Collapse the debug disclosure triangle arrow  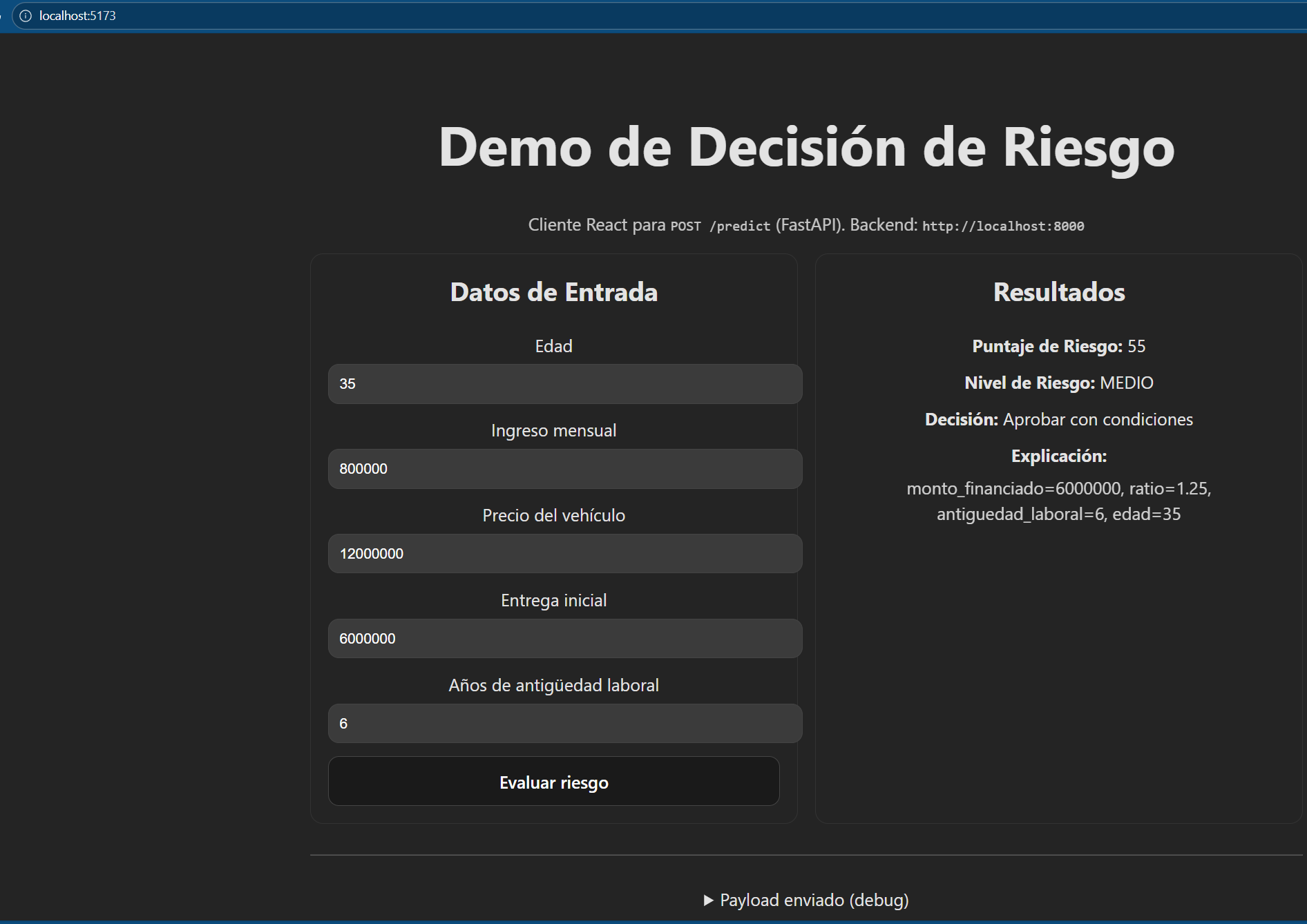pos(707,900)
